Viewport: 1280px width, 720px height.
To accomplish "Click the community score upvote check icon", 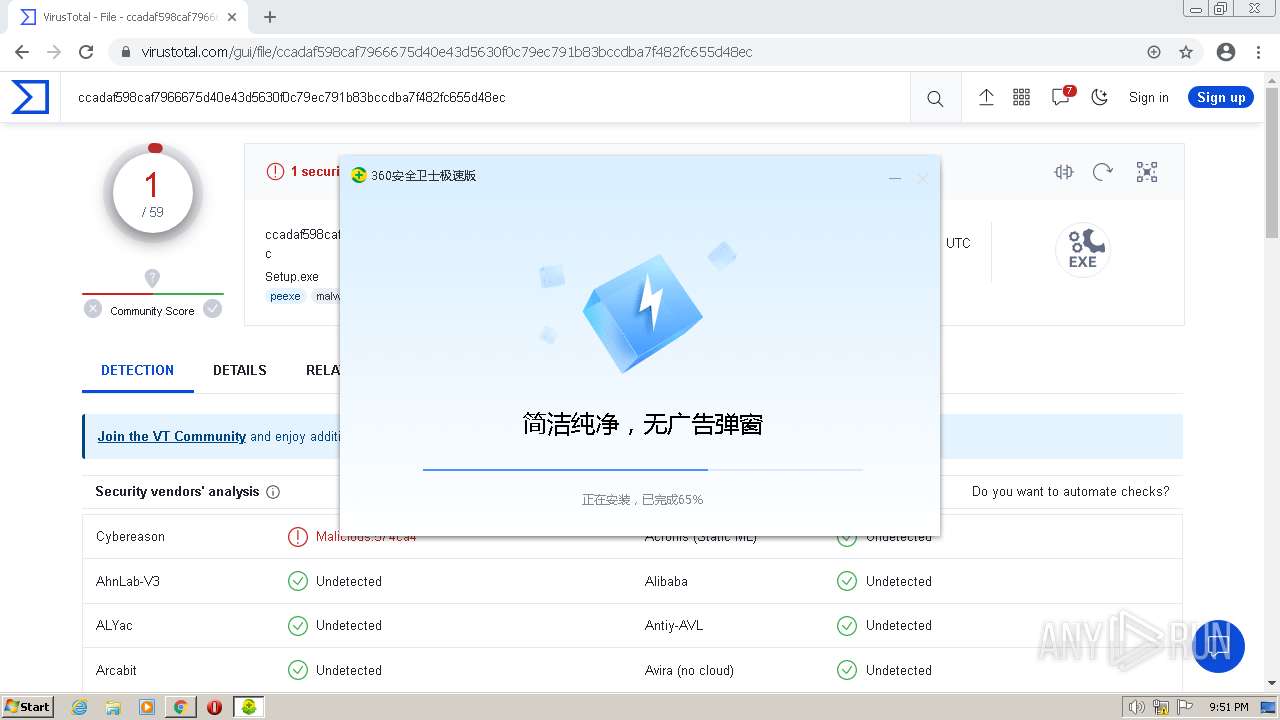I will tap(212, 309).
